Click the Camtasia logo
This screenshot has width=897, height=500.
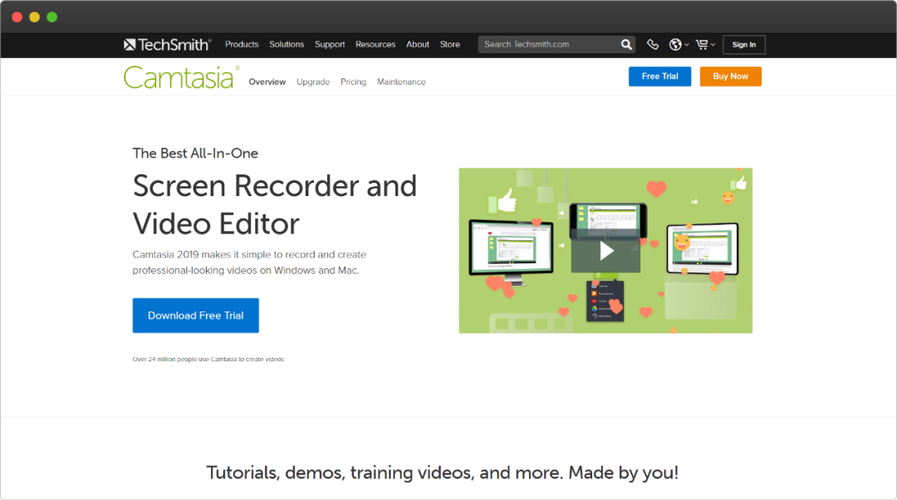181,77
